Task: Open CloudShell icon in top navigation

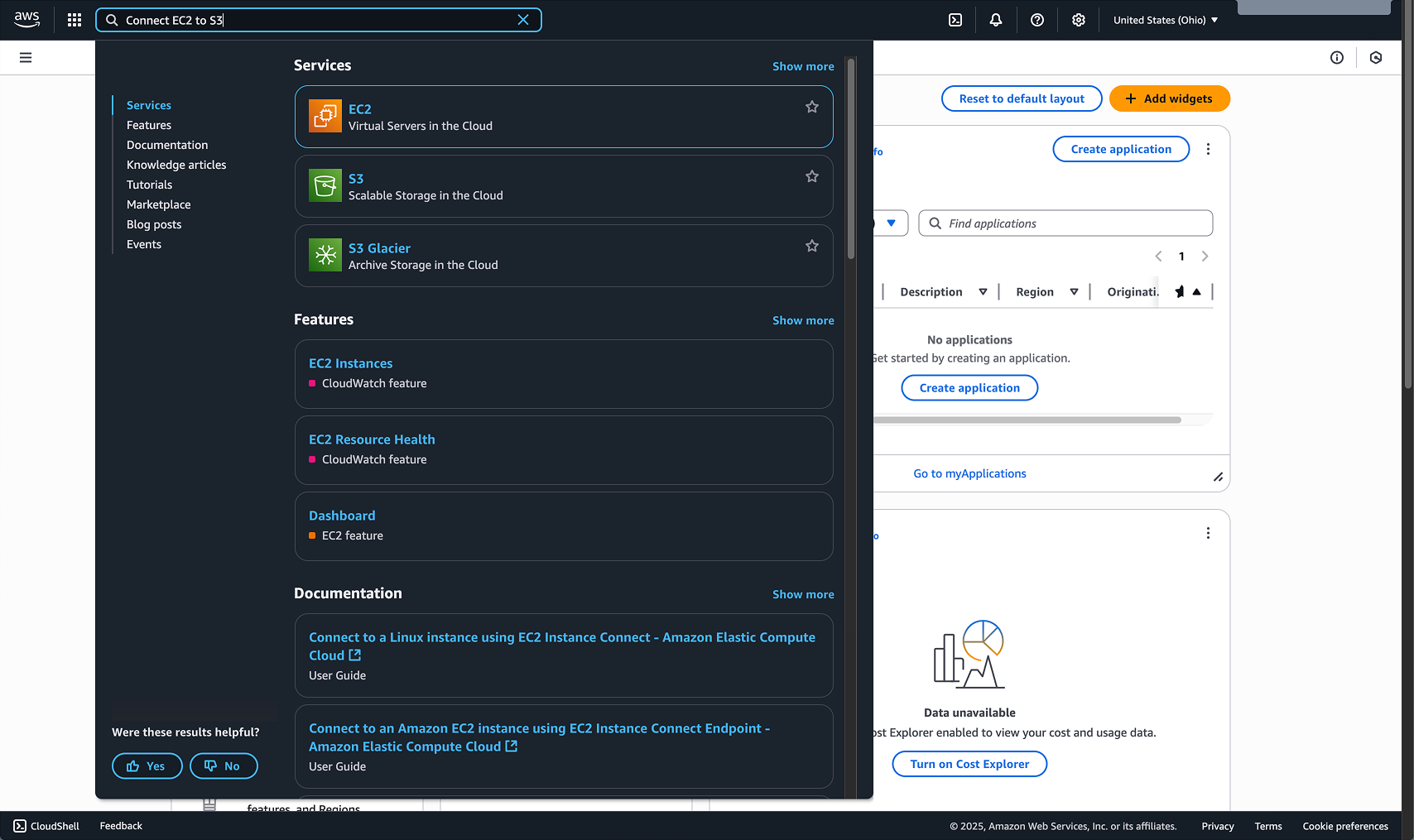Action: (955, 20)
